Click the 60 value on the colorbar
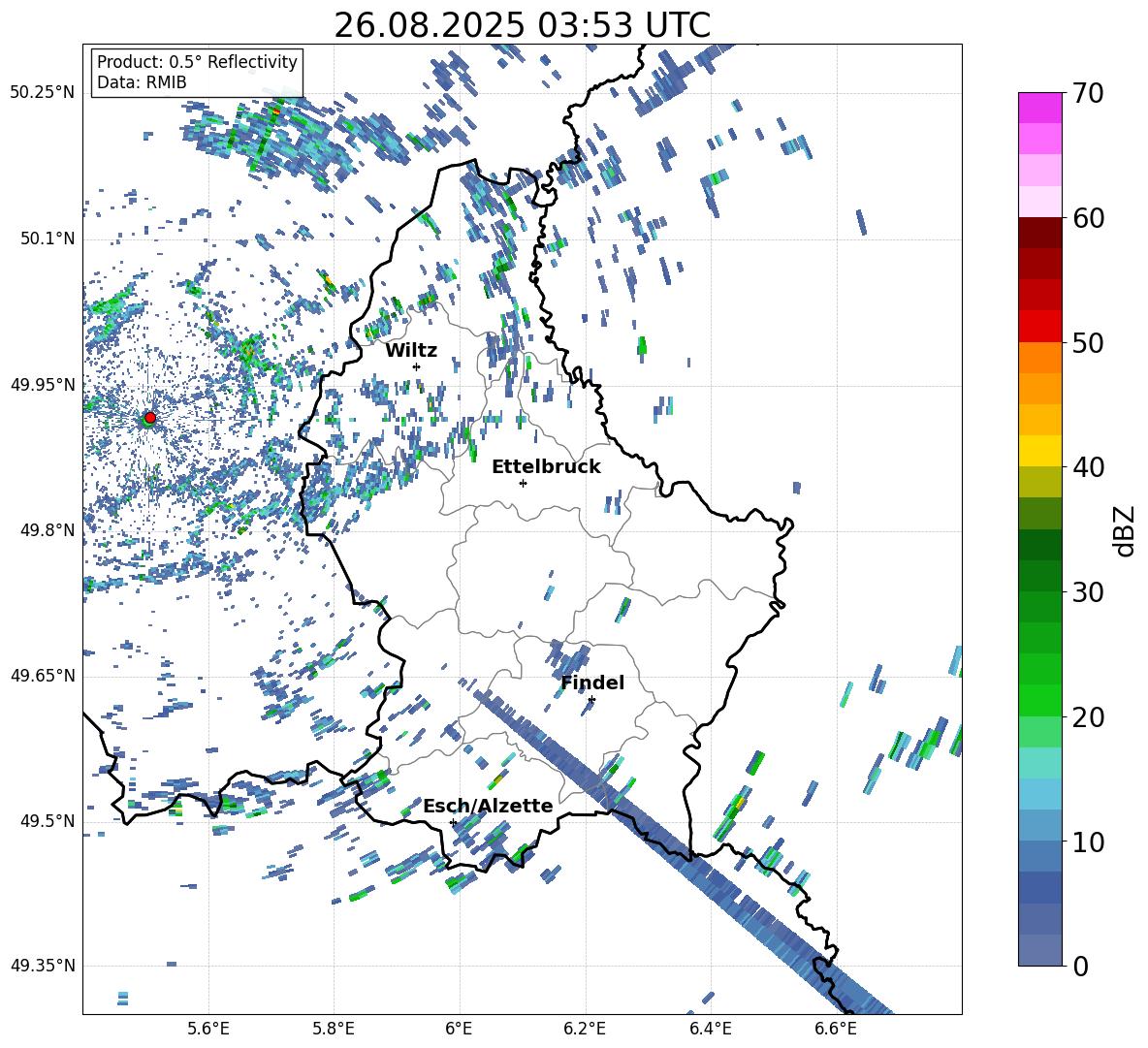This screenshot has height=1048, width=1148. [x=1088, y=218]
